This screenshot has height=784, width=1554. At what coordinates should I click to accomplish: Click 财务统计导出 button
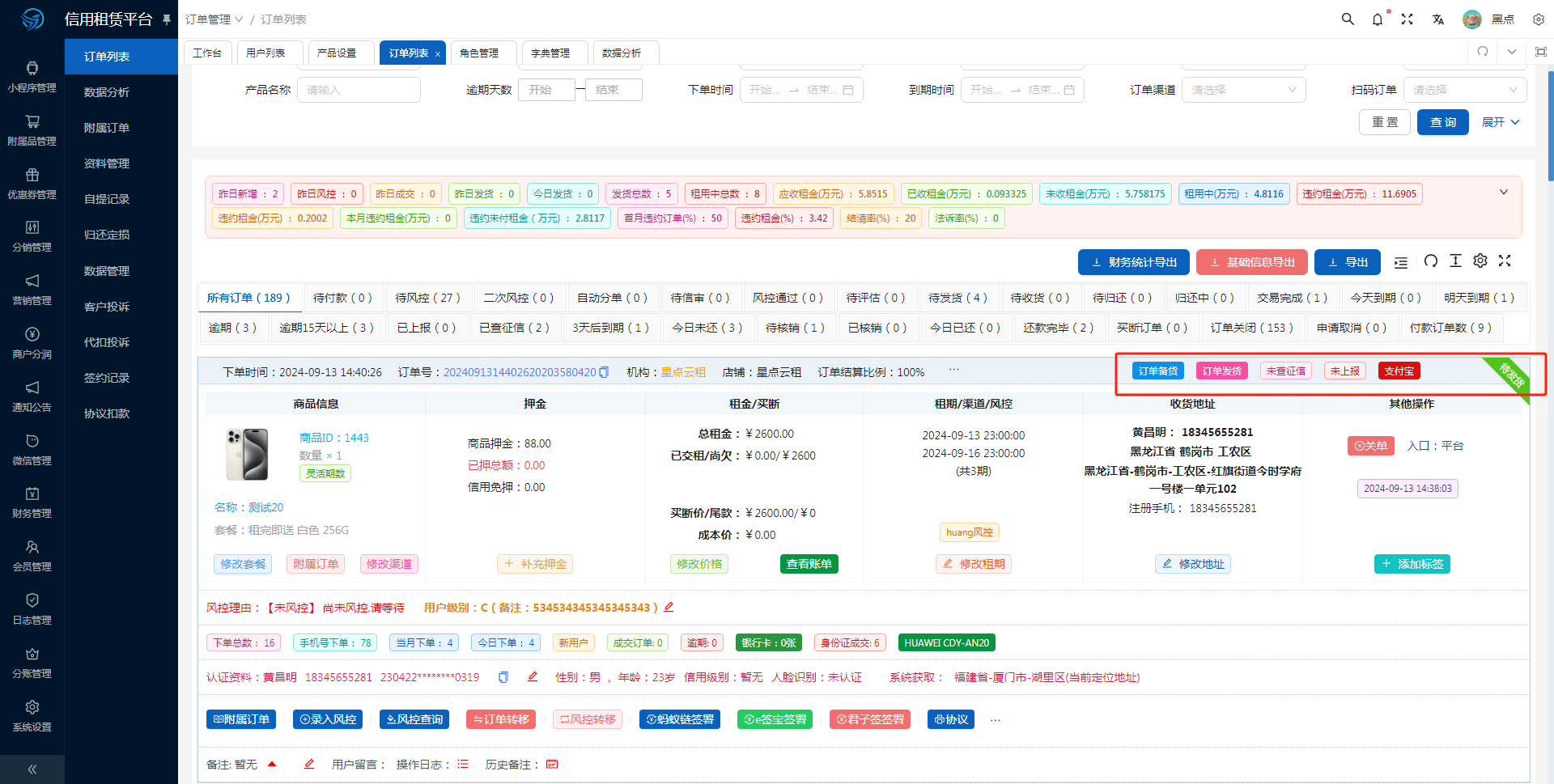(x=1133, y=262)
